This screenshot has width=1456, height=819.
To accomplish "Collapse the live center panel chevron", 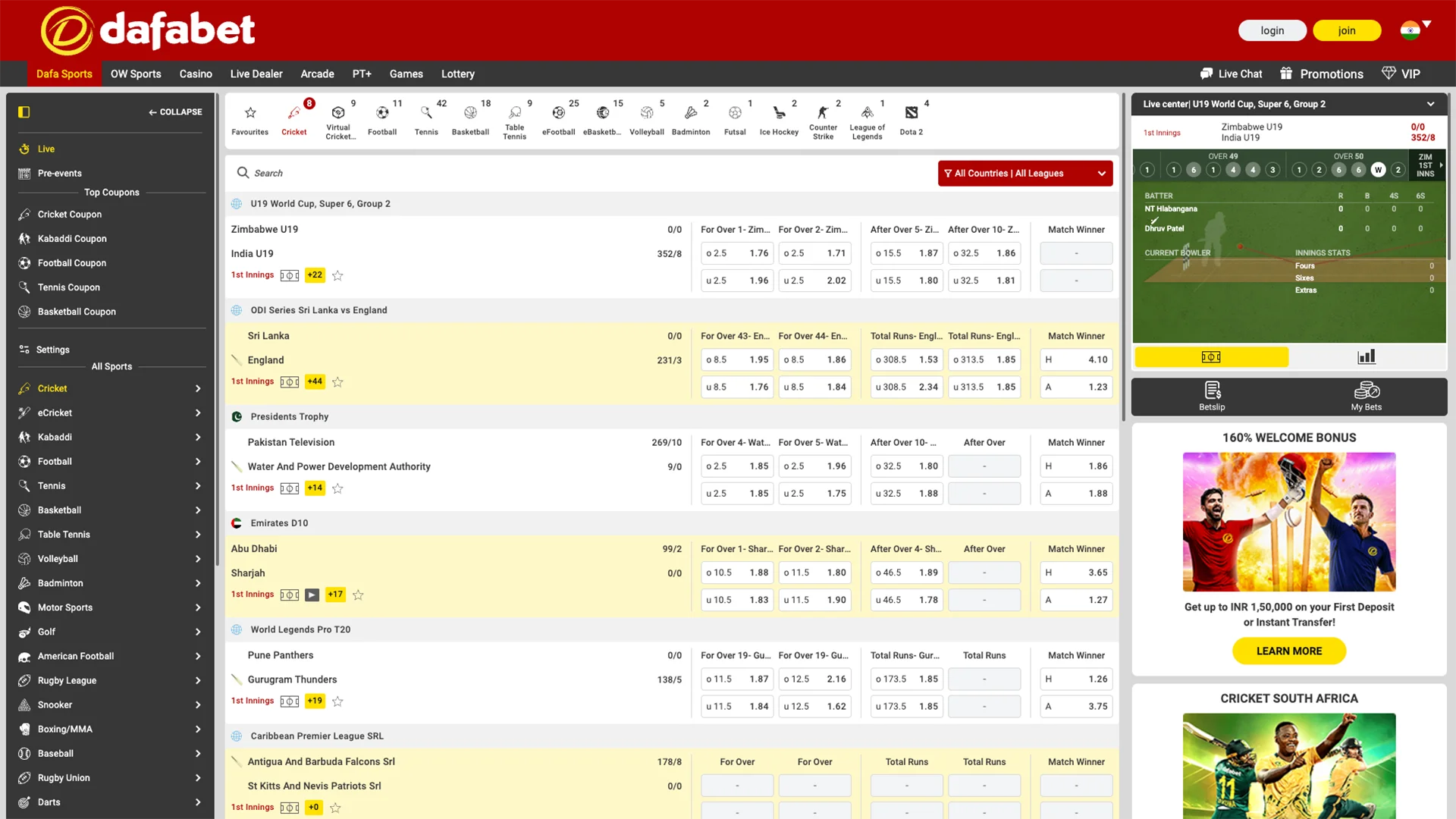I will 1430,105.
